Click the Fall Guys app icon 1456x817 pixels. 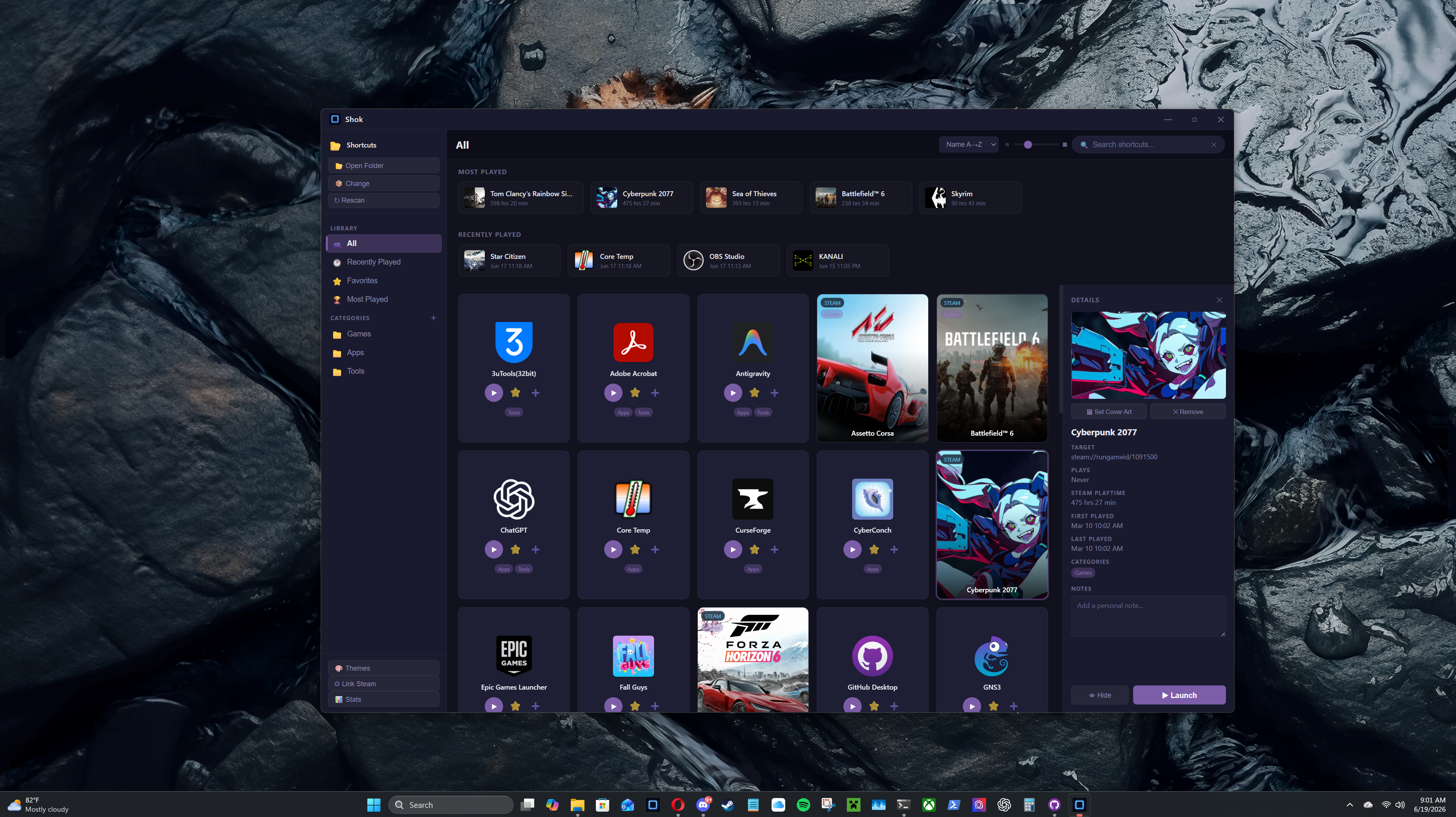(x=633, y=656)
